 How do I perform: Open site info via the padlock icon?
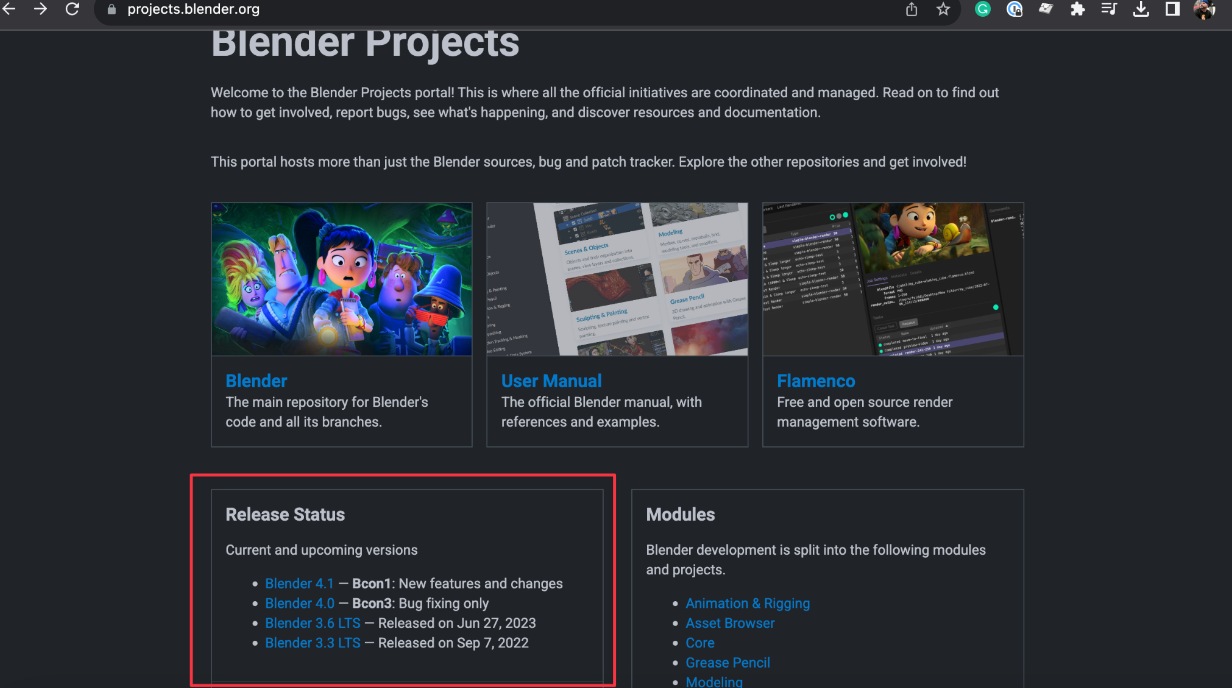coord(113,13)
